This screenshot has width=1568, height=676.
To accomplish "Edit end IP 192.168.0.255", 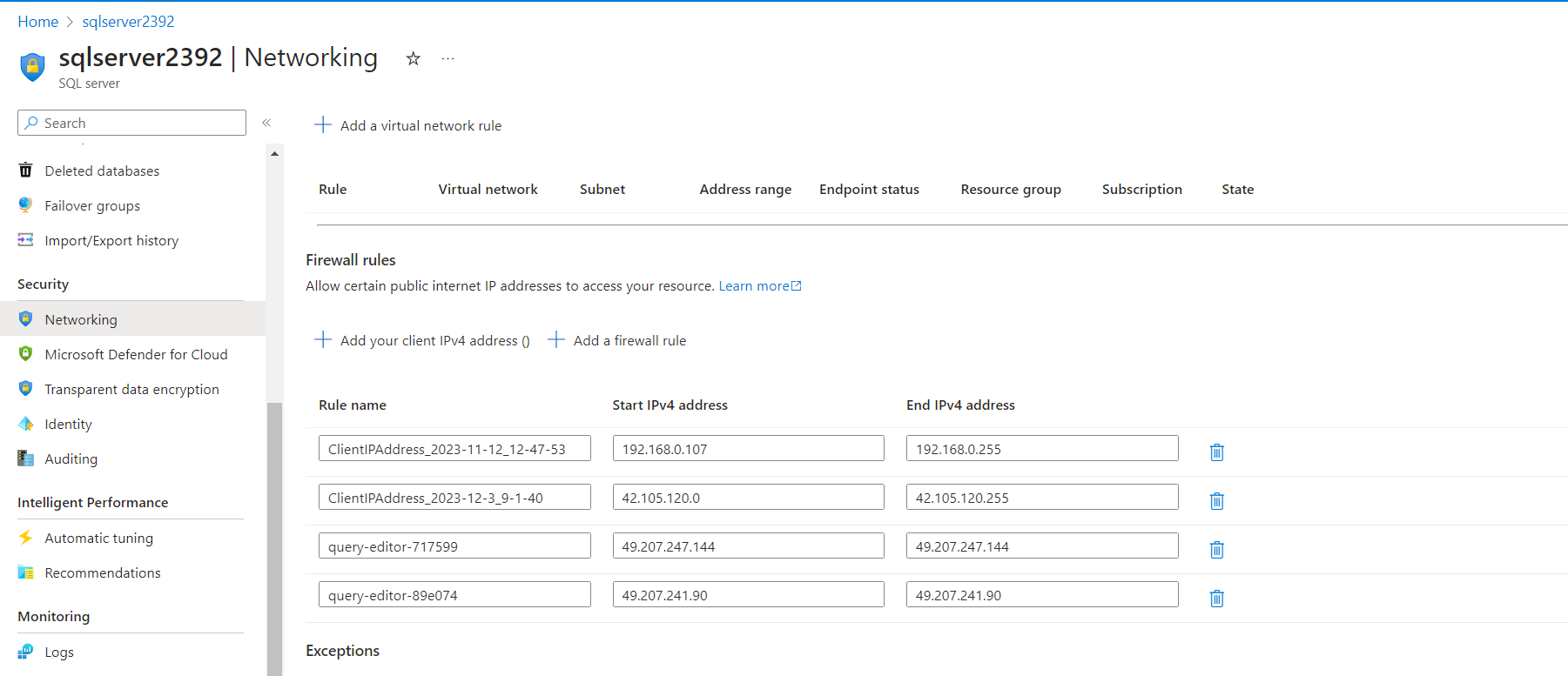I will click(x=1042, y=449).
